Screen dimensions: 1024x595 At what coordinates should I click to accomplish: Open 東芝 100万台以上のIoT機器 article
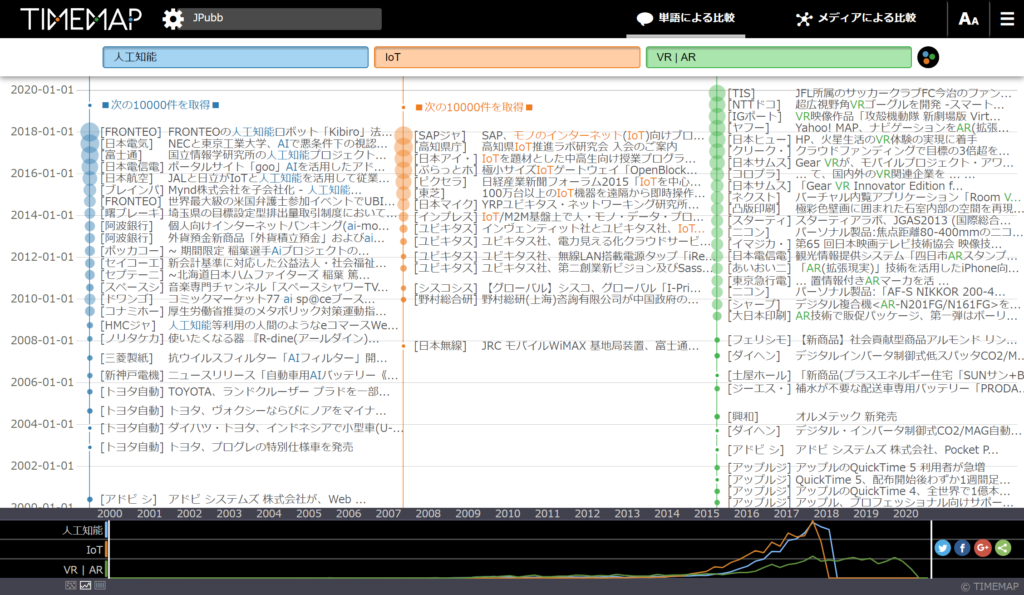pyautogui.click(x=560, y=193)
